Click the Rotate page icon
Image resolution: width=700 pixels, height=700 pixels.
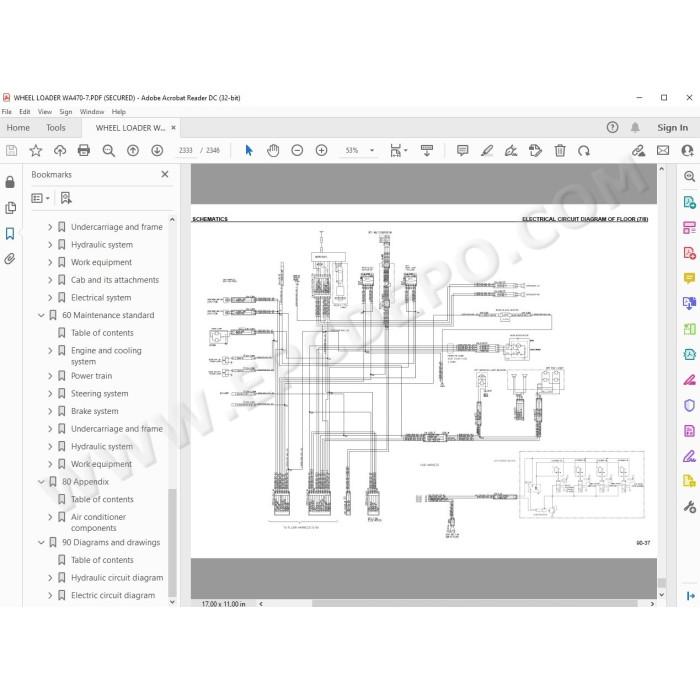click(584, 151)
